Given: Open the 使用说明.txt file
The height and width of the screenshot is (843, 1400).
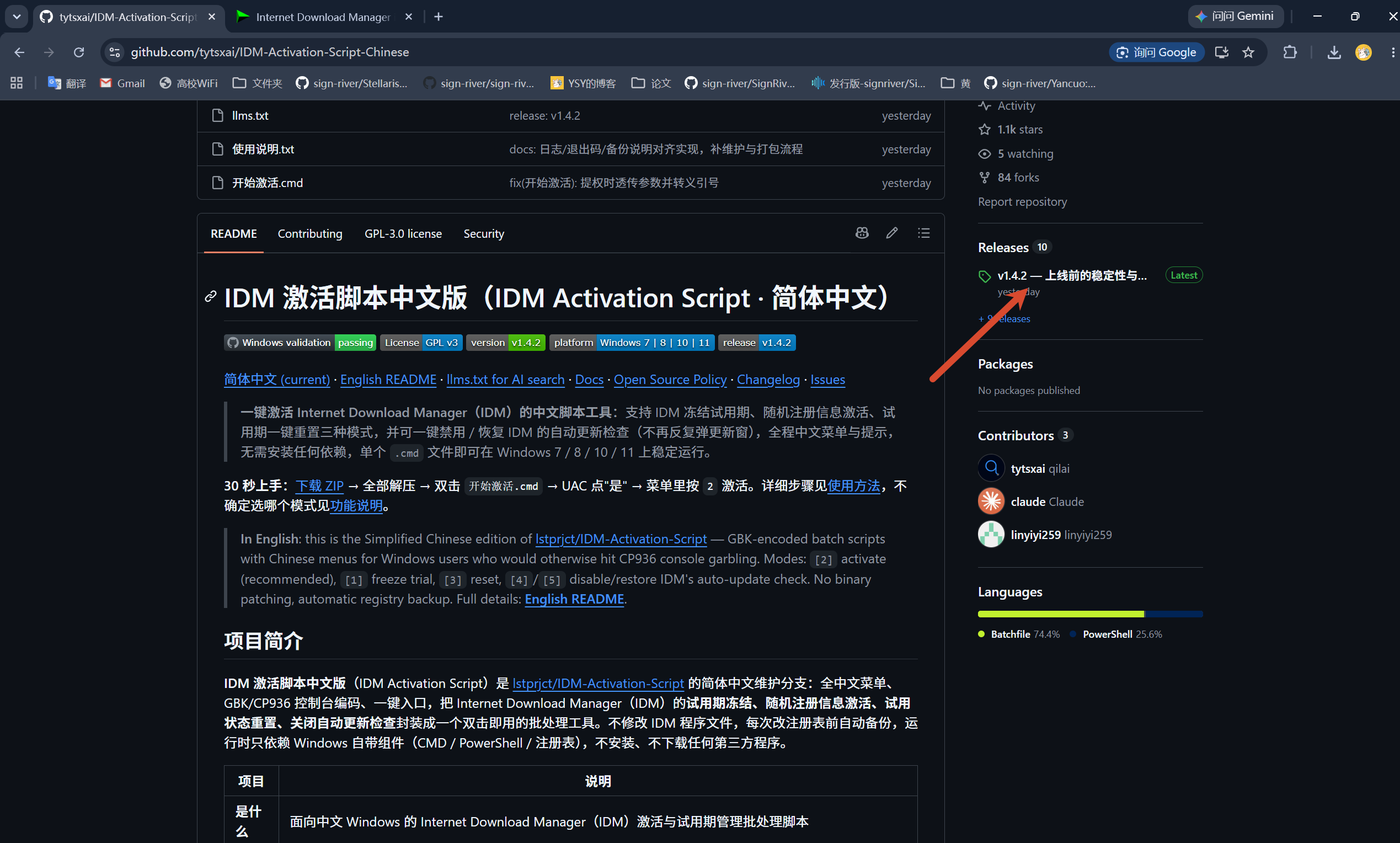Looking at the screenshot, I should point(263,149).
